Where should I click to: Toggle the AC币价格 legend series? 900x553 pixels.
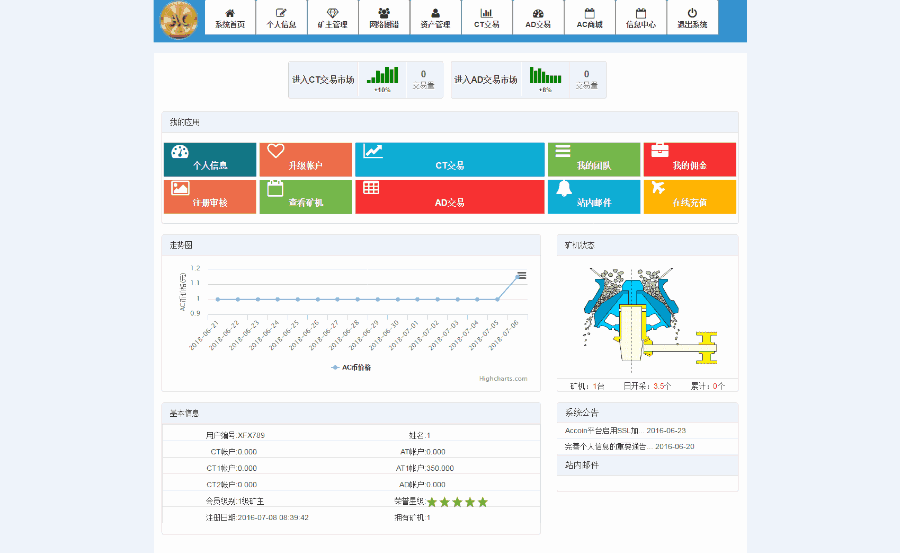click(350, 367)
